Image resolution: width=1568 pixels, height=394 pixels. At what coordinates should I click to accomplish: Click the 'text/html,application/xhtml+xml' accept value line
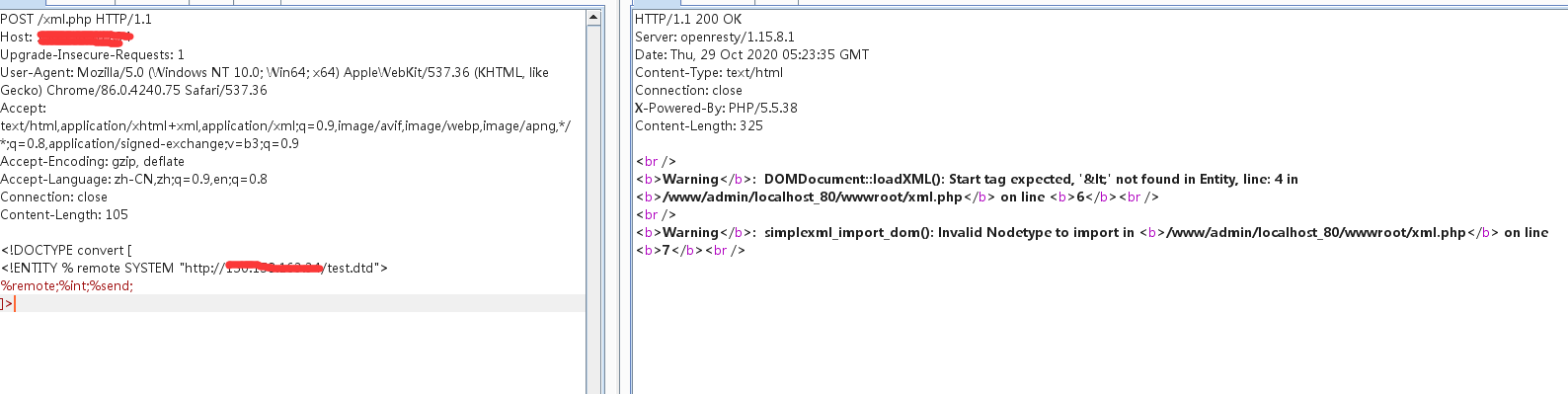tap(285, 125)
